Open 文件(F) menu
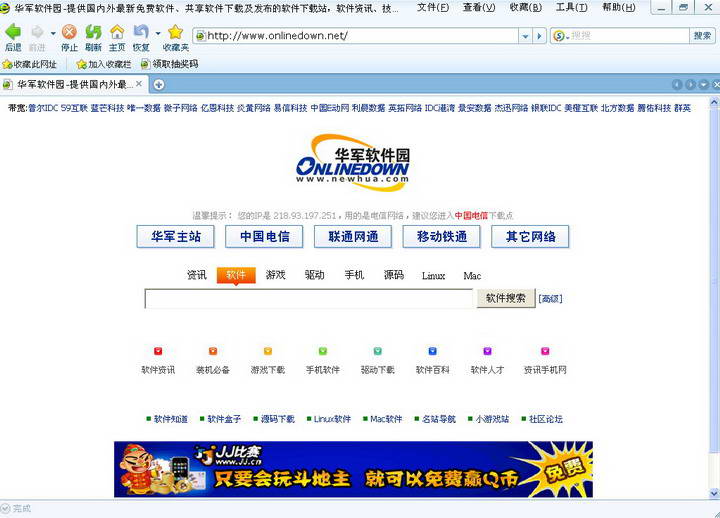Image resolution: width=720 pixels, height=518 pixels. point(433,7)
